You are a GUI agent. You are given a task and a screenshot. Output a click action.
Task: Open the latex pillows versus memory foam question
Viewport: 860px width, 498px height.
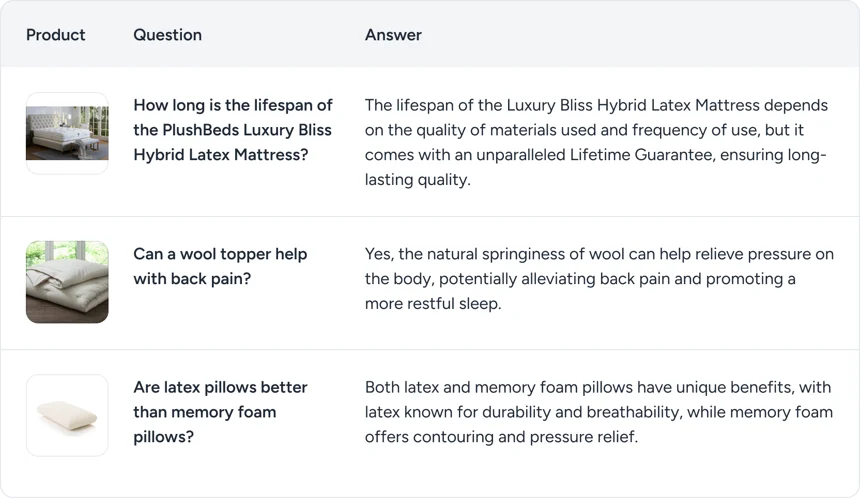tap(220, 412)
